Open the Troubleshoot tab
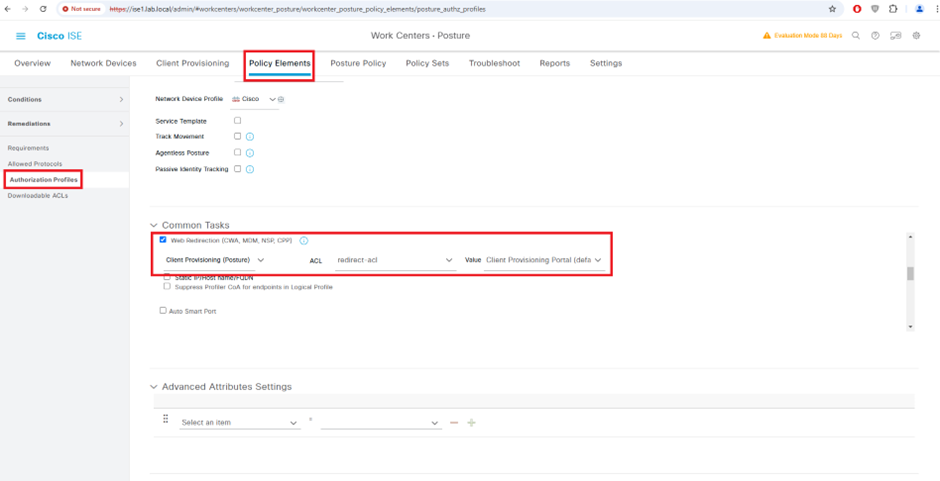Screen dimensions: 940x481 pos(495,63)
